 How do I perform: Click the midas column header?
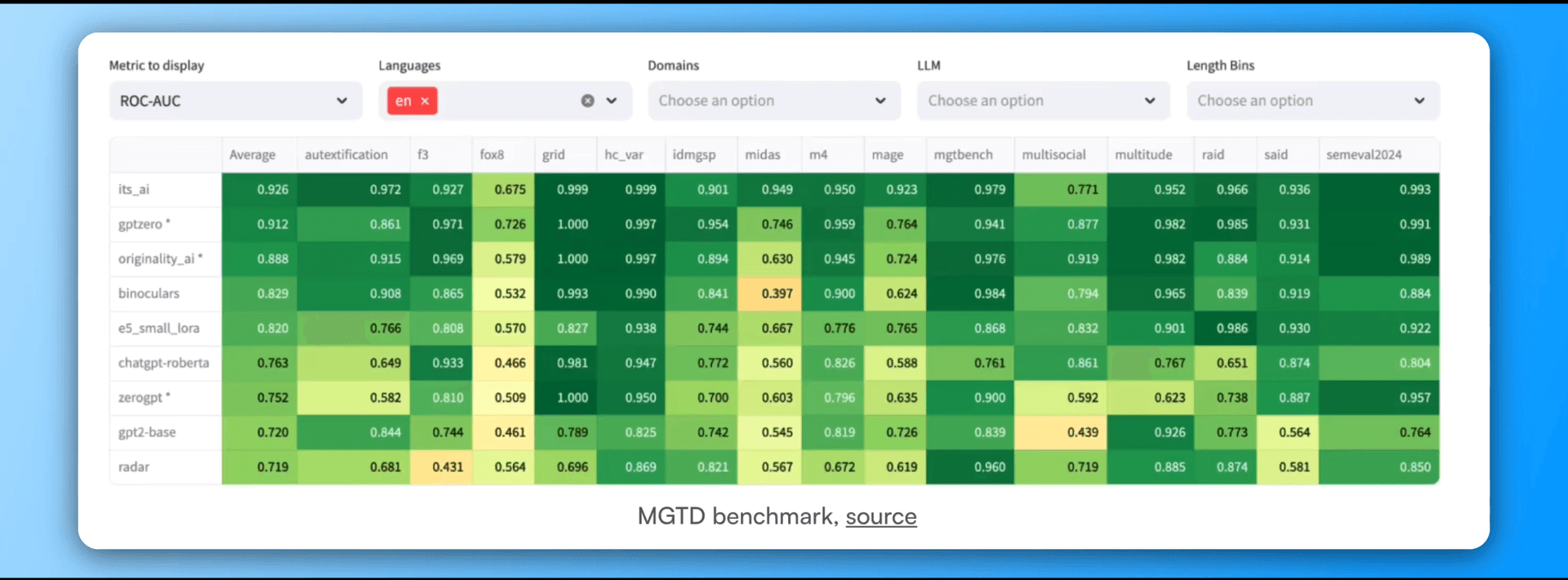pyautogui.click(x=769, y=154)
